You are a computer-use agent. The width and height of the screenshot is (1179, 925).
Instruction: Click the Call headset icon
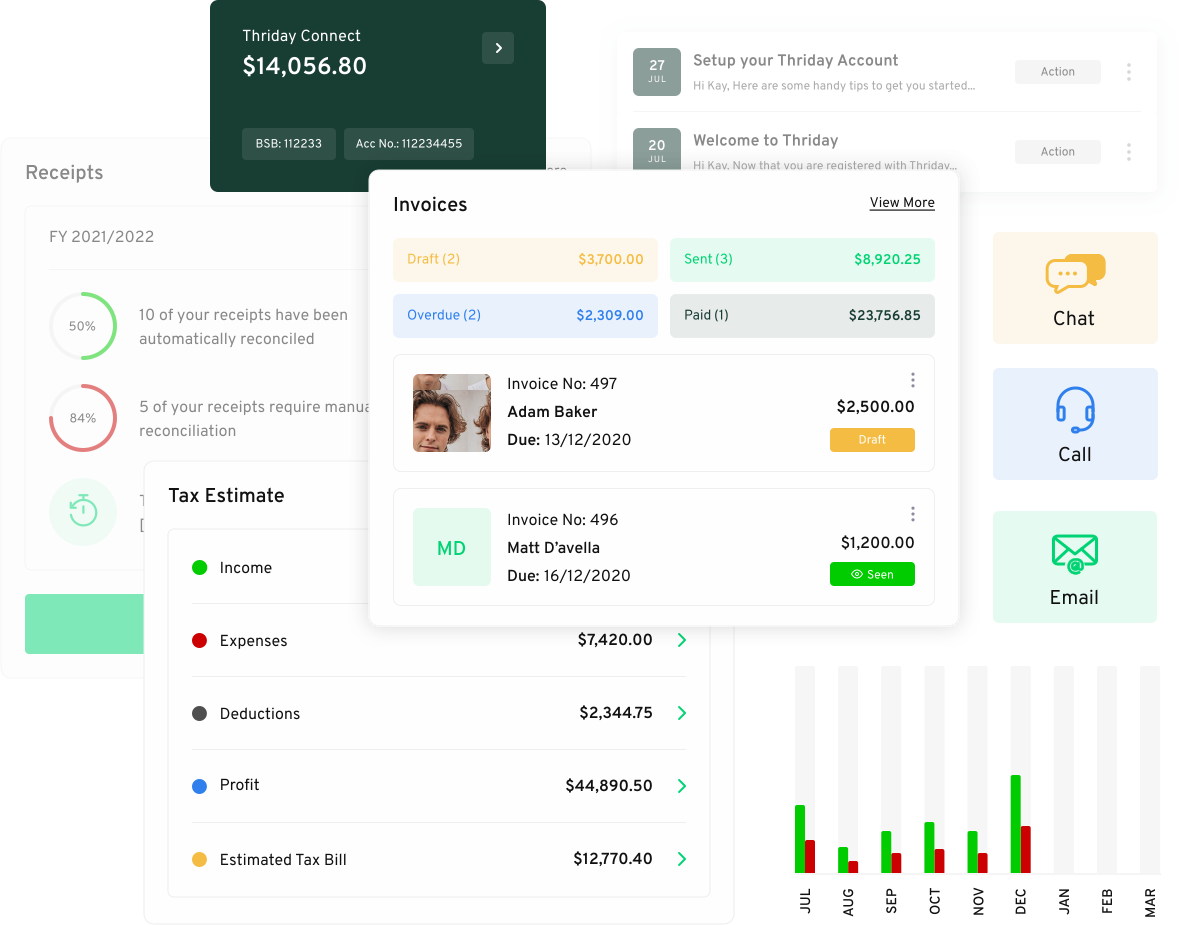click(1075, 410)
